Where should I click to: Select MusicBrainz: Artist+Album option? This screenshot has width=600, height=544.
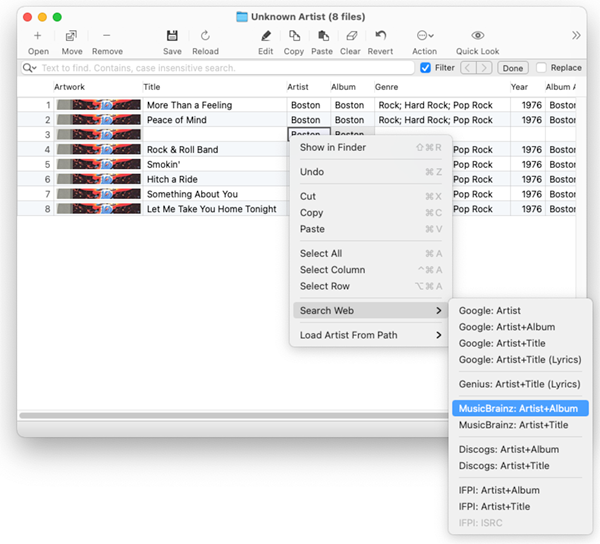[x=520, y=409]
